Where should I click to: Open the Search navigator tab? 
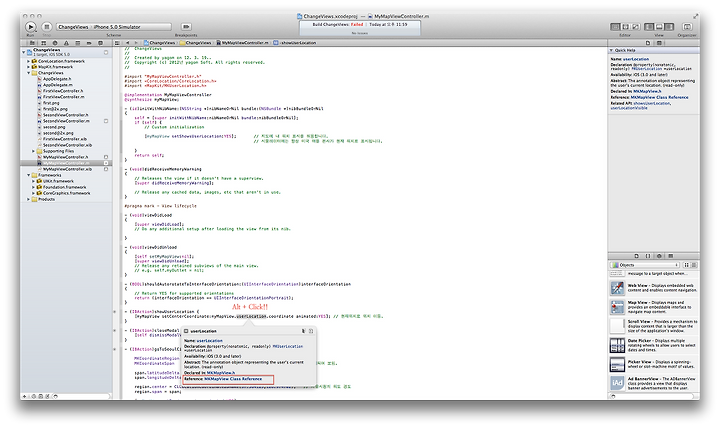coord(55,43)
